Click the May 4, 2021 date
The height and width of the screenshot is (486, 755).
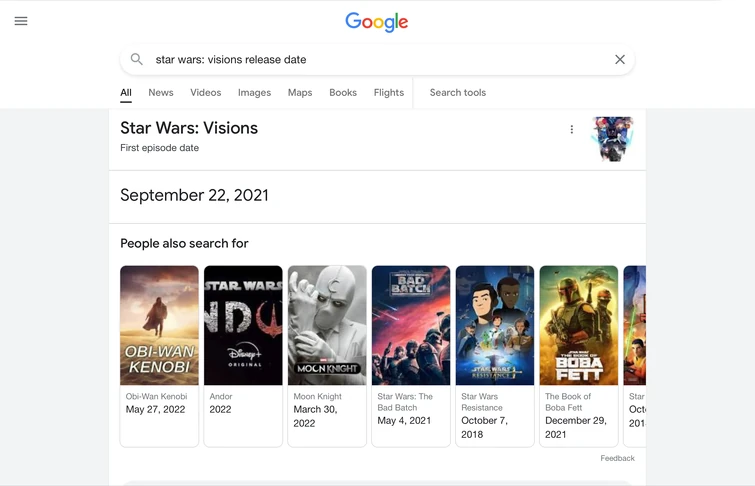(x=404, y=420)
